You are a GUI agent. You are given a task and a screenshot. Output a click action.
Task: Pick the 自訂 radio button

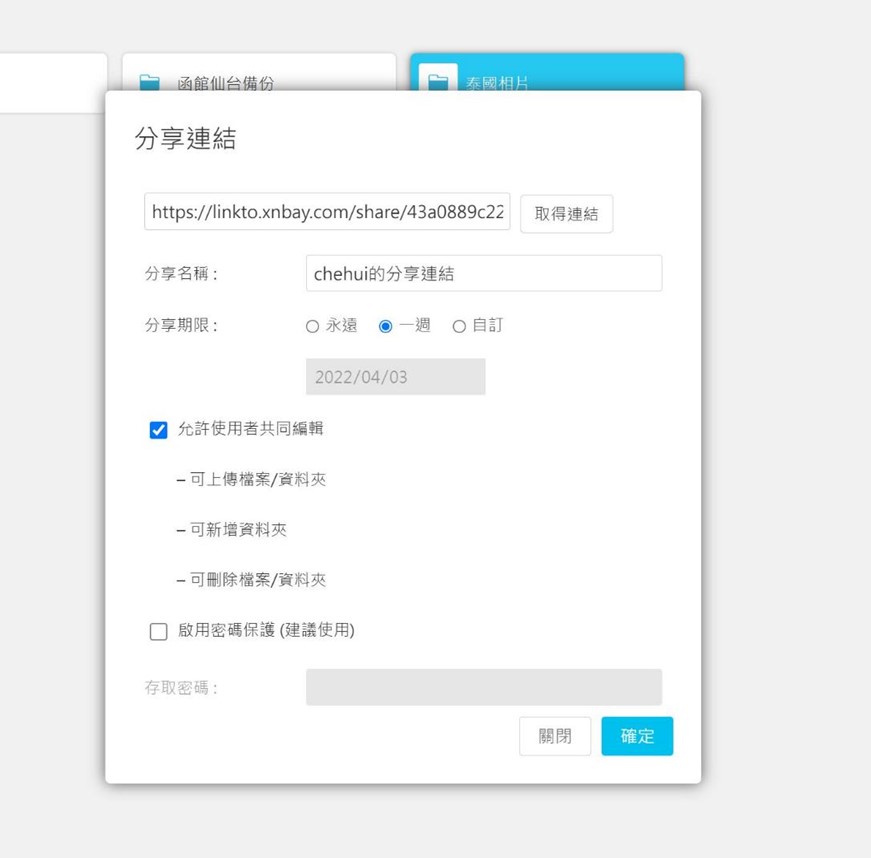pyautogui.click(x=460, y=326)
